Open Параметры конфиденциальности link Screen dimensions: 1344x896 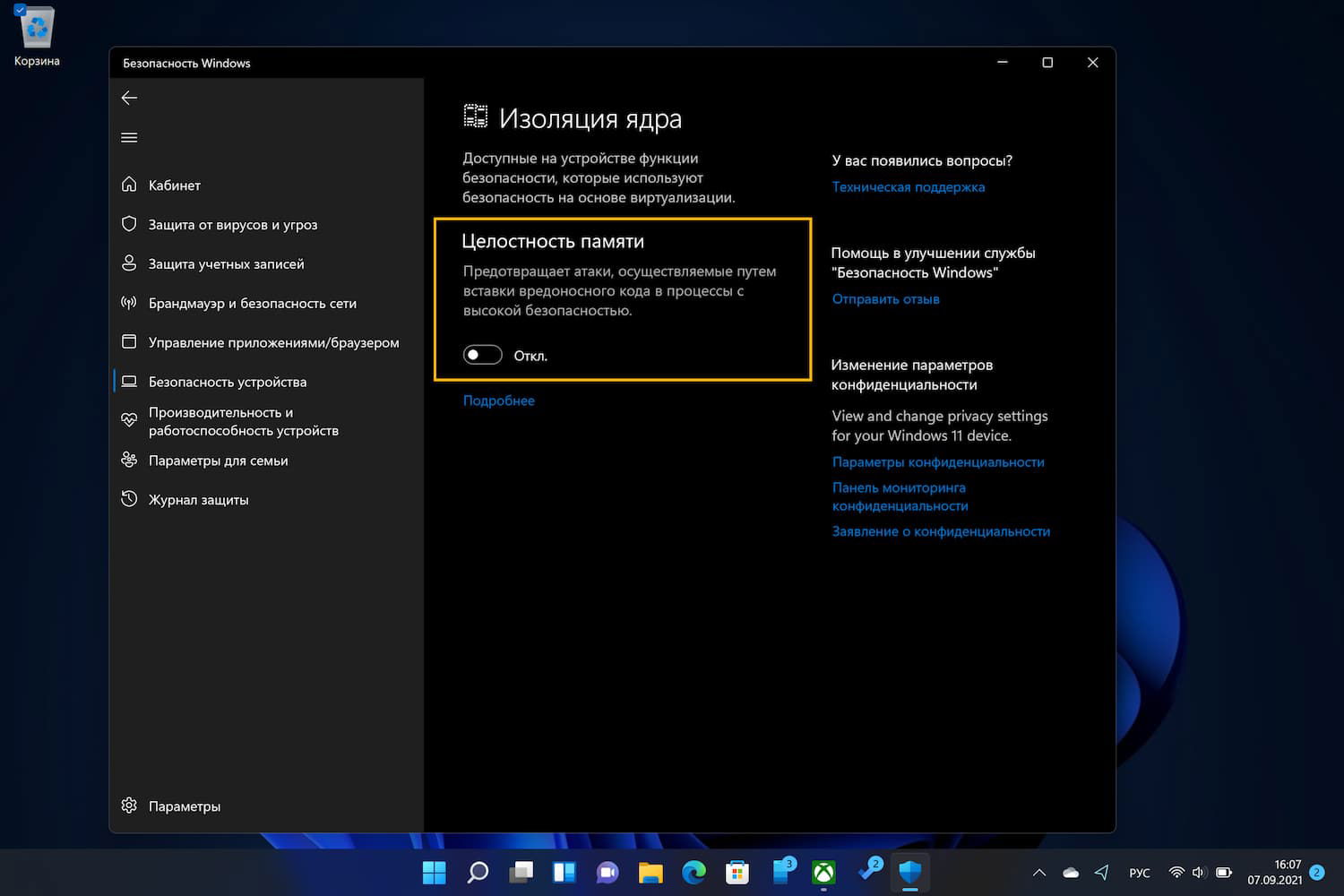pyautogui.click(x=938, y=462)
